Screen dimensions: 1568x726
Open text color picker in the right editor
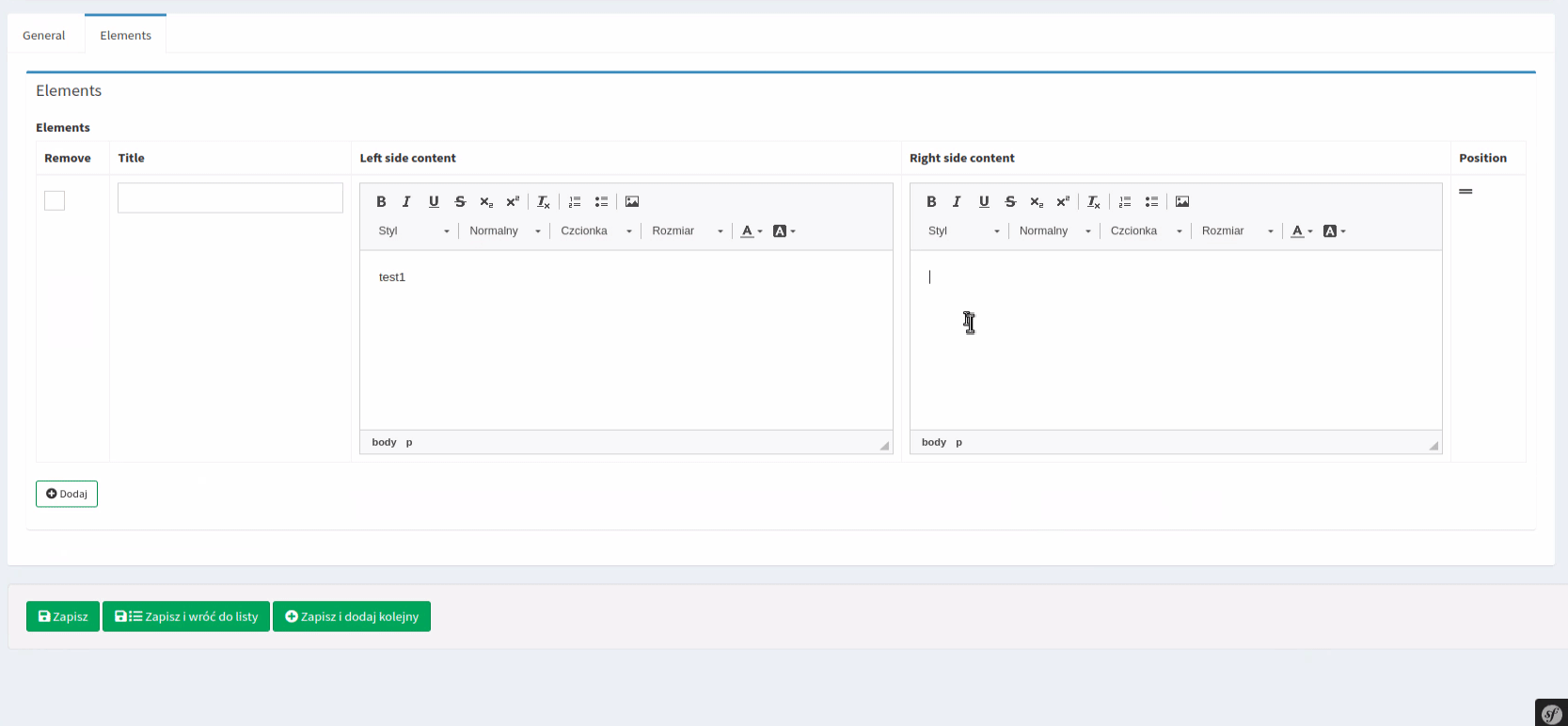pos(1302,230)
